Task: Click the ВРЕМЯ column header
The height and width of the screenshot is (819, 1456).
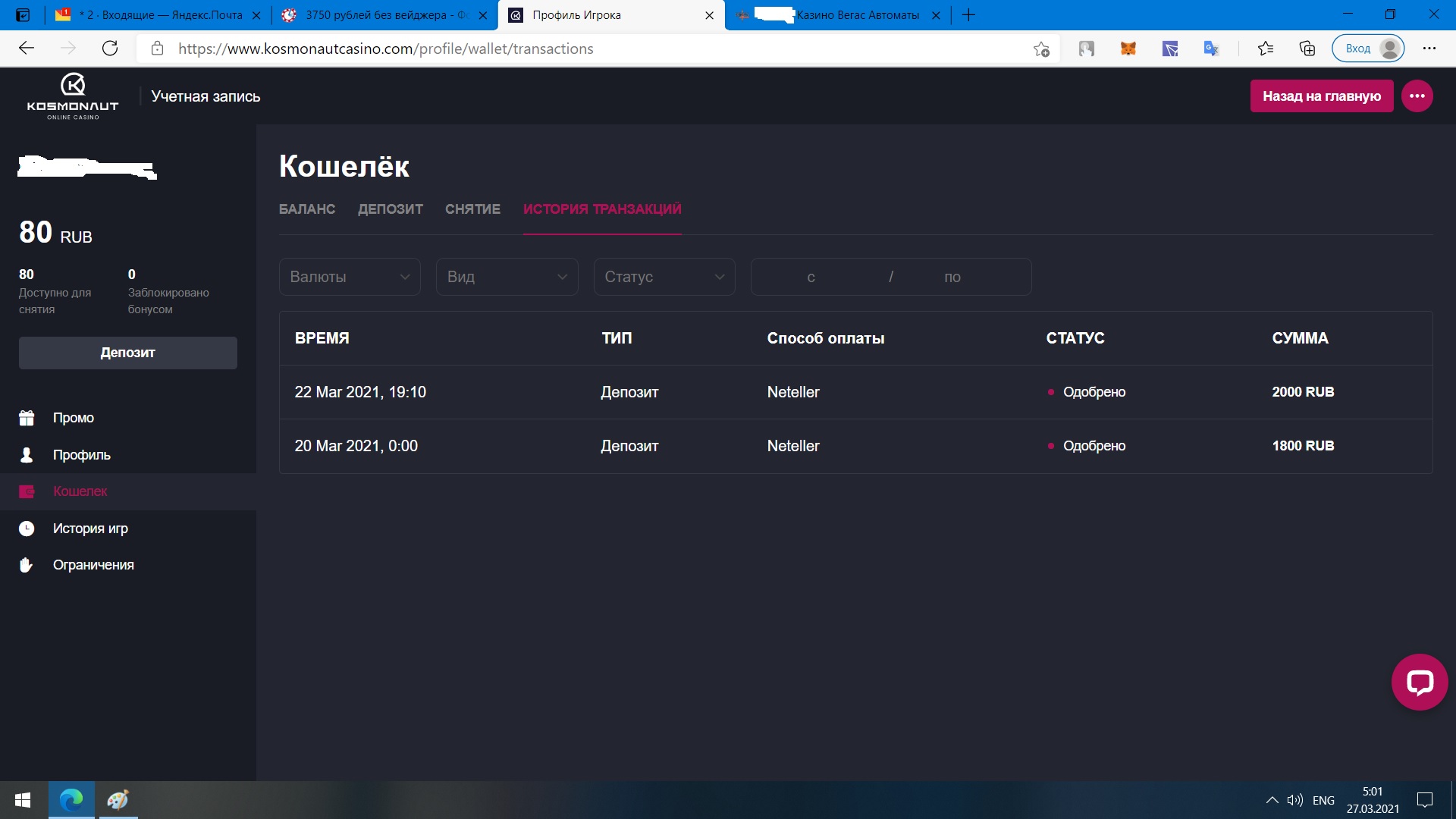Action: tap(322, 338)
